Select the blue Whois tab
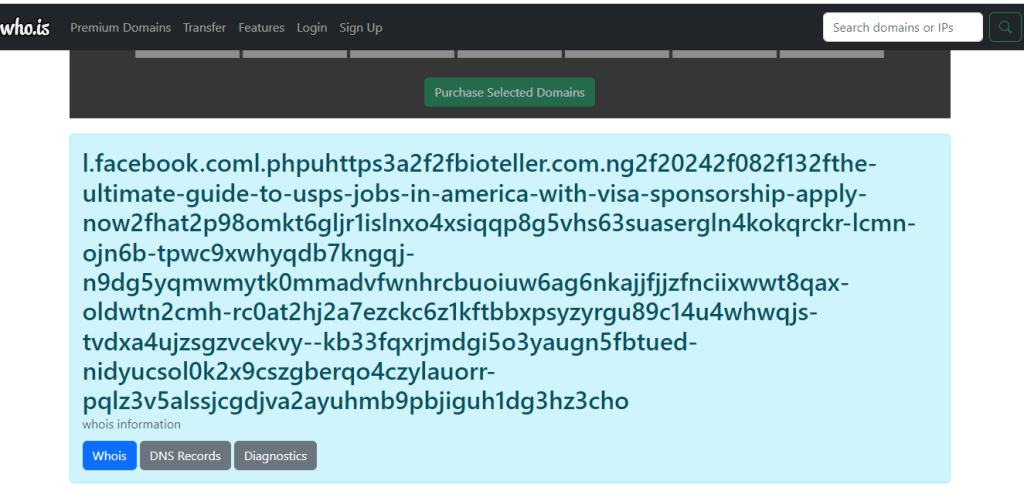The height and width of the screenshot is (488, 1024). pos(109,456)
